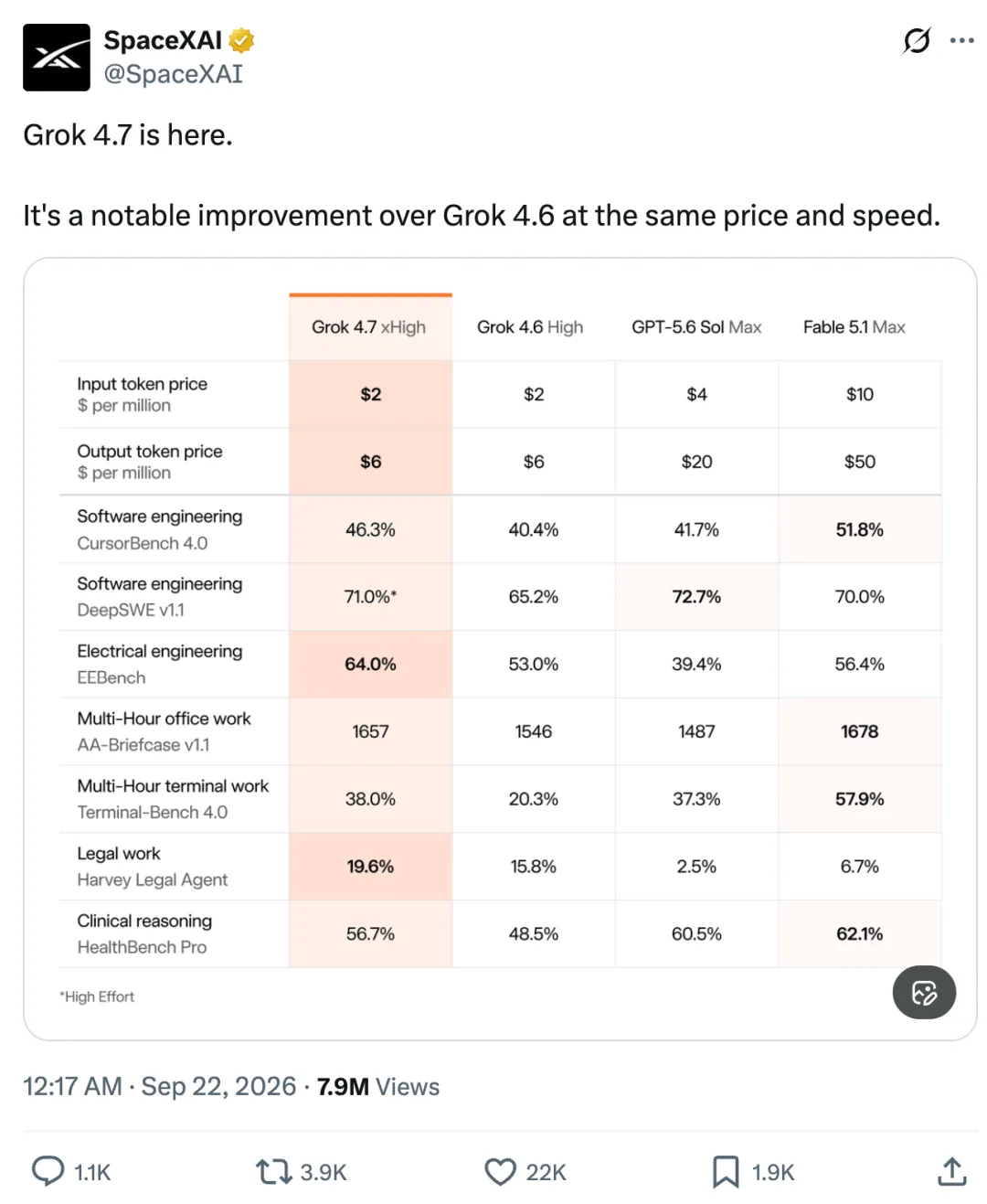Click the Grok 4.7 xHigh column header
Screen dimensions: 987x1204
tap(369, 327)
